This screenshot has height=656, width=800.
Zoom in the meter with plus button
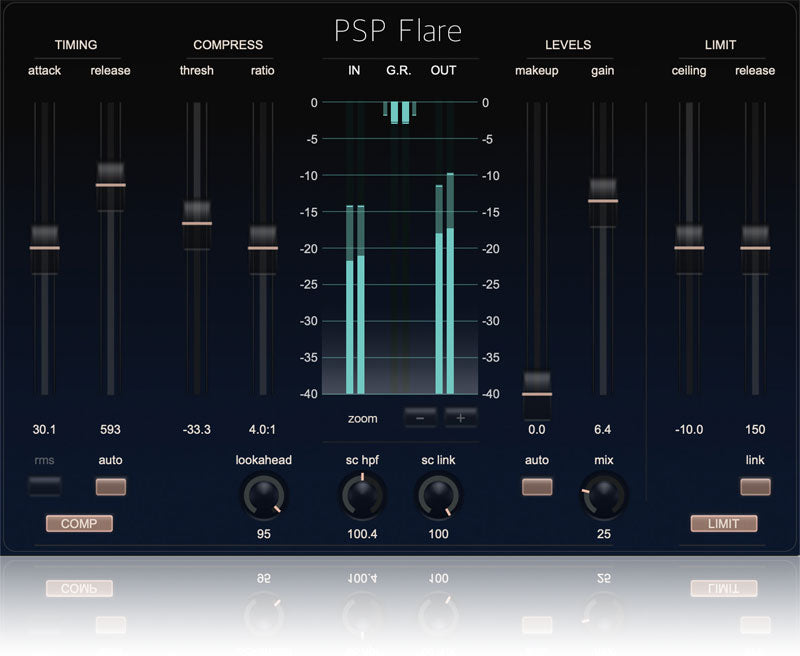pyautogui.click(x=461, y=418)
